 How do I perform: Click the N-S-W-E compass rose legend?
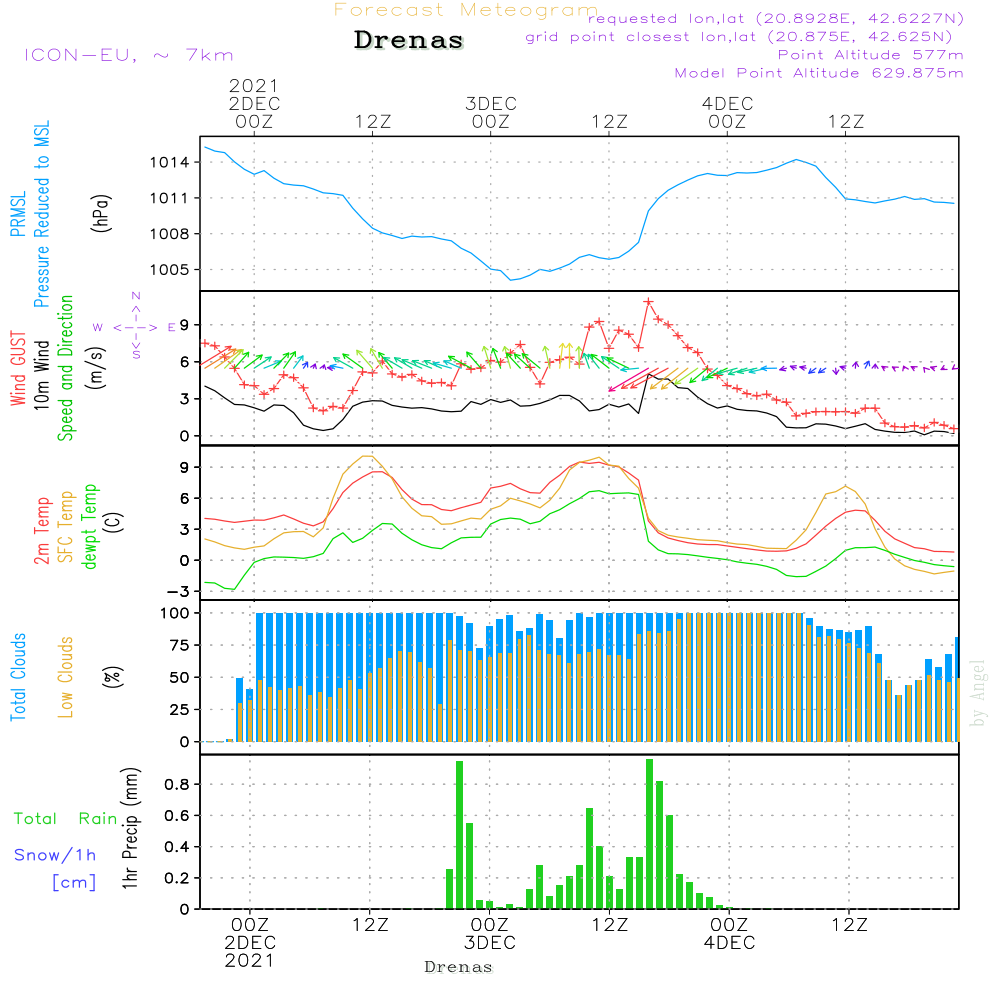coord(136,327)
